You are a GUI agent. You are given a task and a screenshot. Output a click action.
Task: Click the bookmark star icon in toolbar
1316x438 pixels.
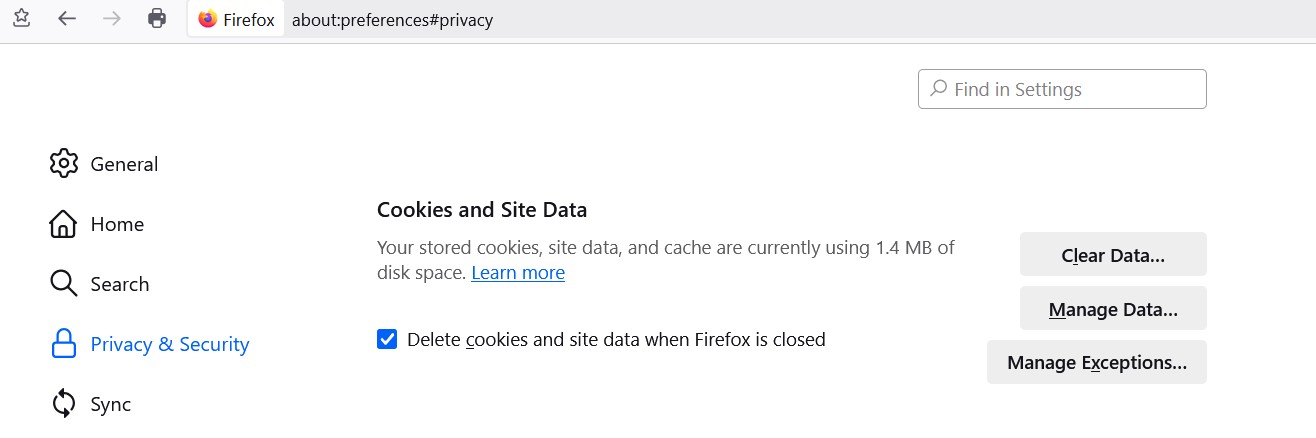click(21, 18)
